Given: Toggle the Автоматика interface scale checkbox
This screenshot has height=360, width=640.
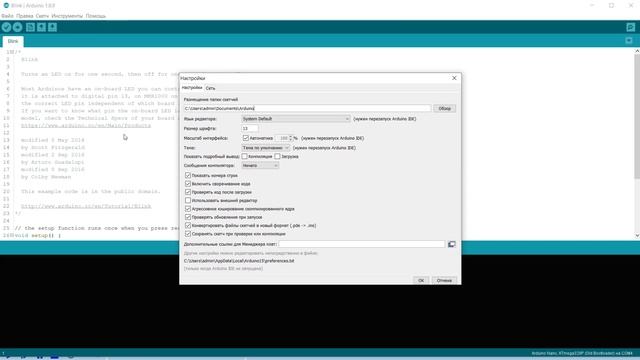Looking at the screenshot, I should pos(246,138).
